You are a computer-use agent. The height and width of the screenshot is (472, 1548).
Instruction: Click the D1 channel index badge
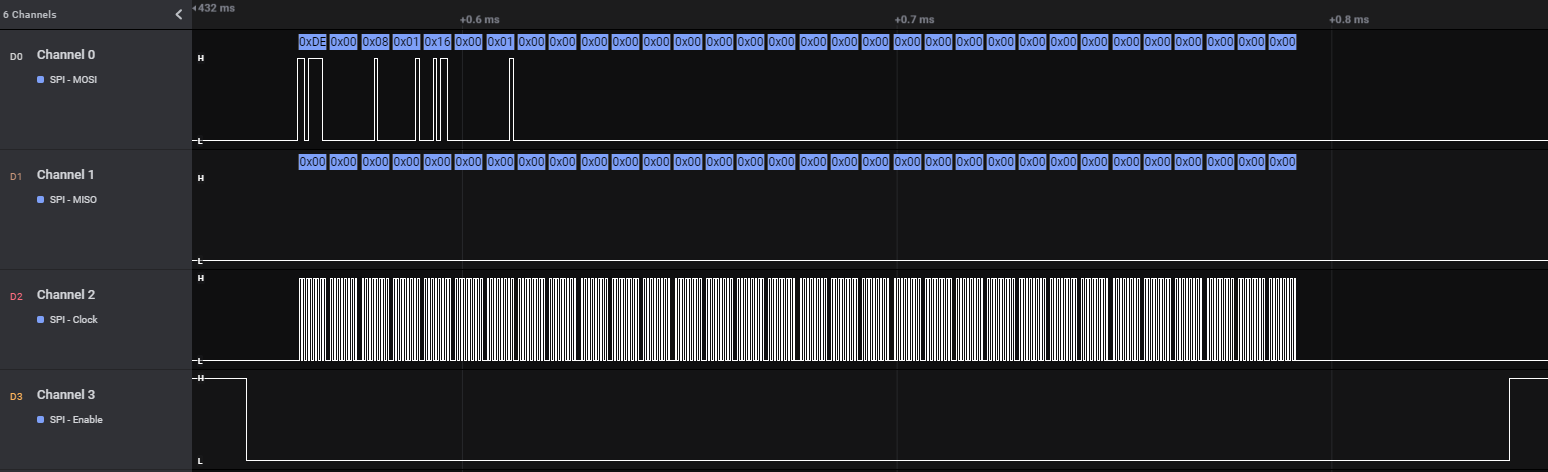click(x=15, y=176)
